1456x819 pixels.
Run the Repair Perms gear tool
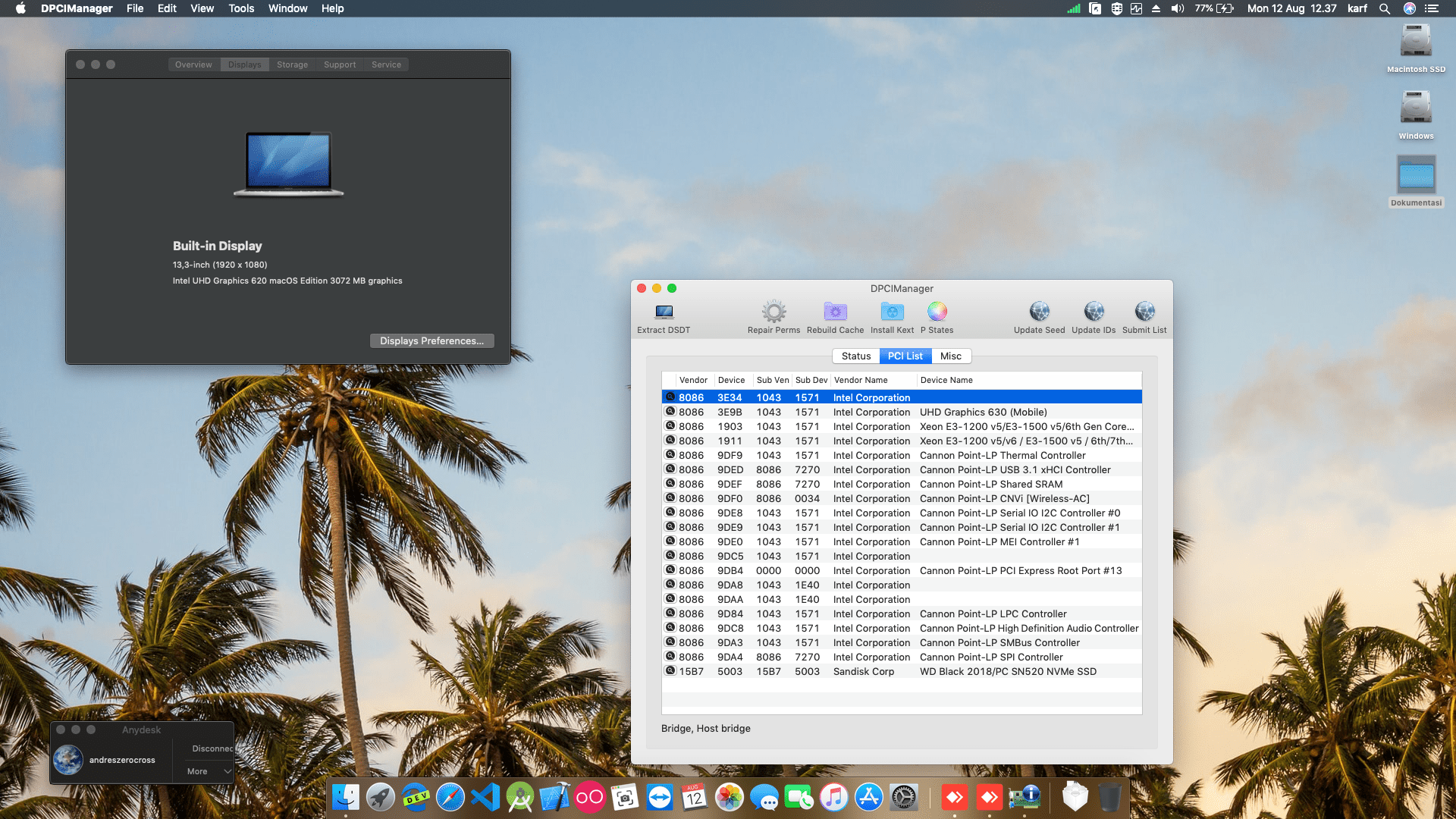(773, 312)
